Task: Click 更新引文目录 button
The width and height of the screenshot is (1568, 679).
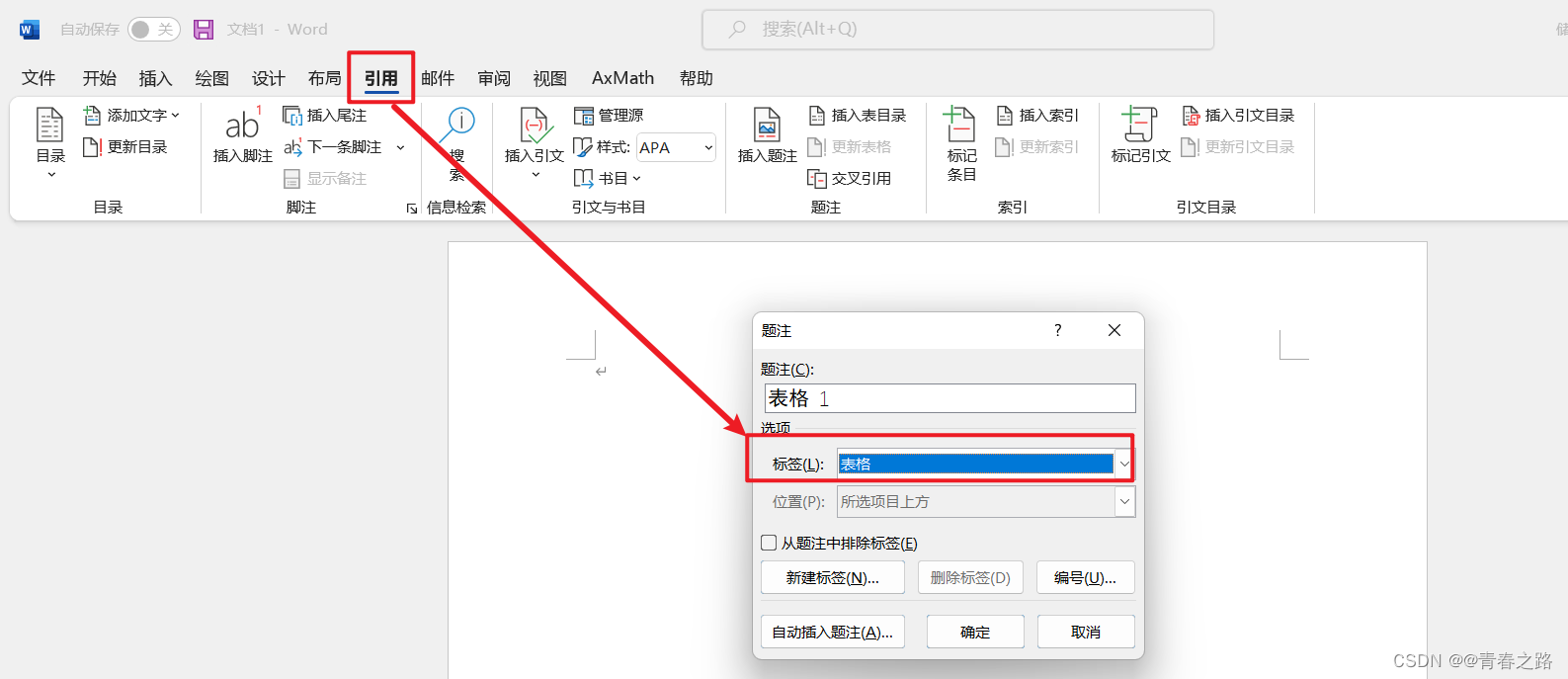Action: 1238,147
